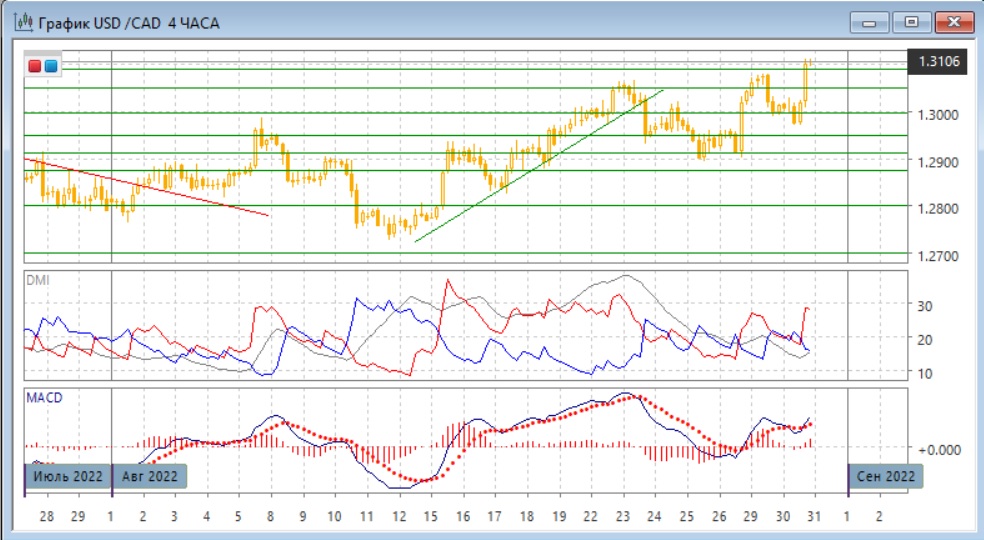This screenshot has height=540, width=984.
Task: Click the DMI indicator label
Action: pos(37,279)
